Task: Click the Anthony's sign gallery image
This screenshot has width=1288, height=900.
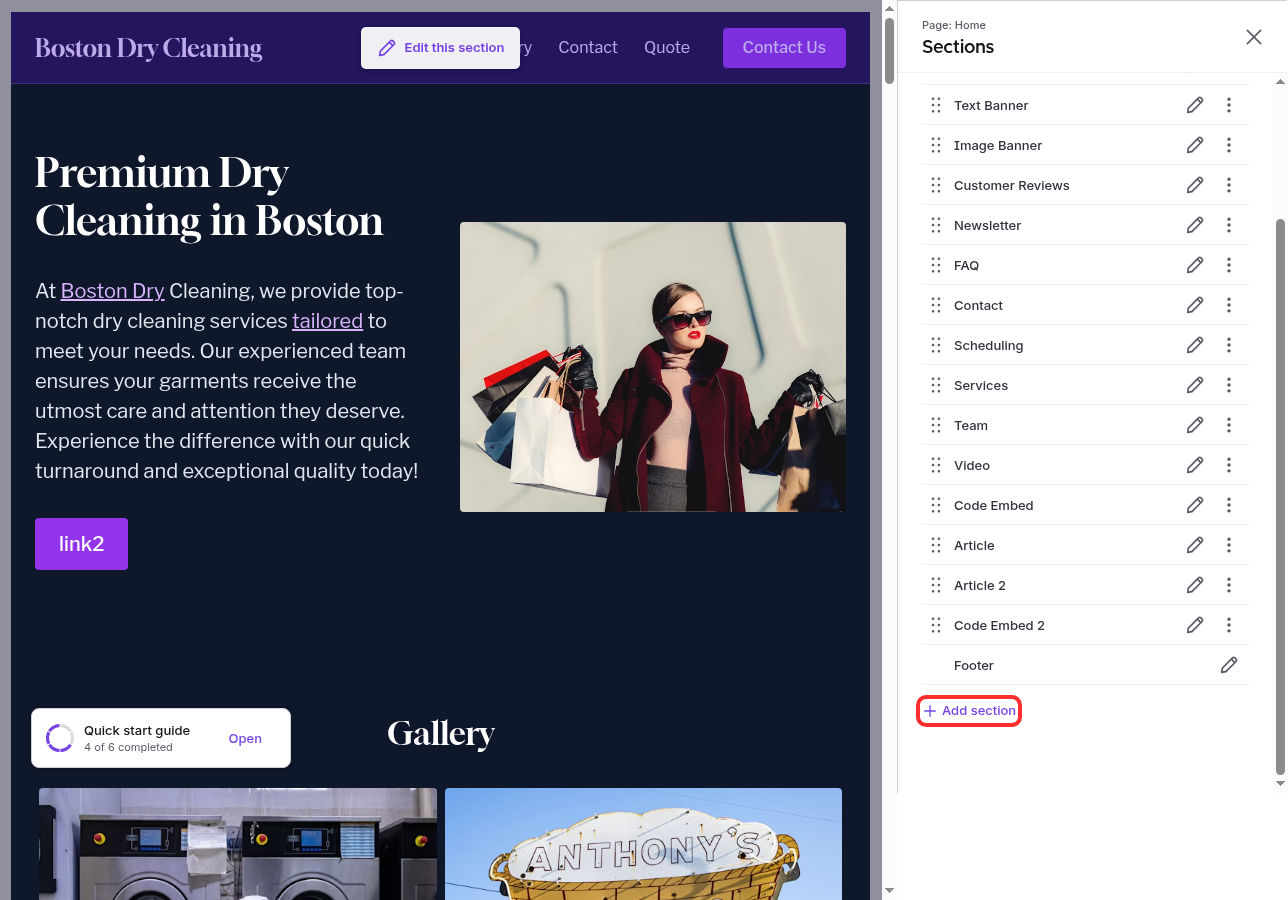Action: pos(643,844)
